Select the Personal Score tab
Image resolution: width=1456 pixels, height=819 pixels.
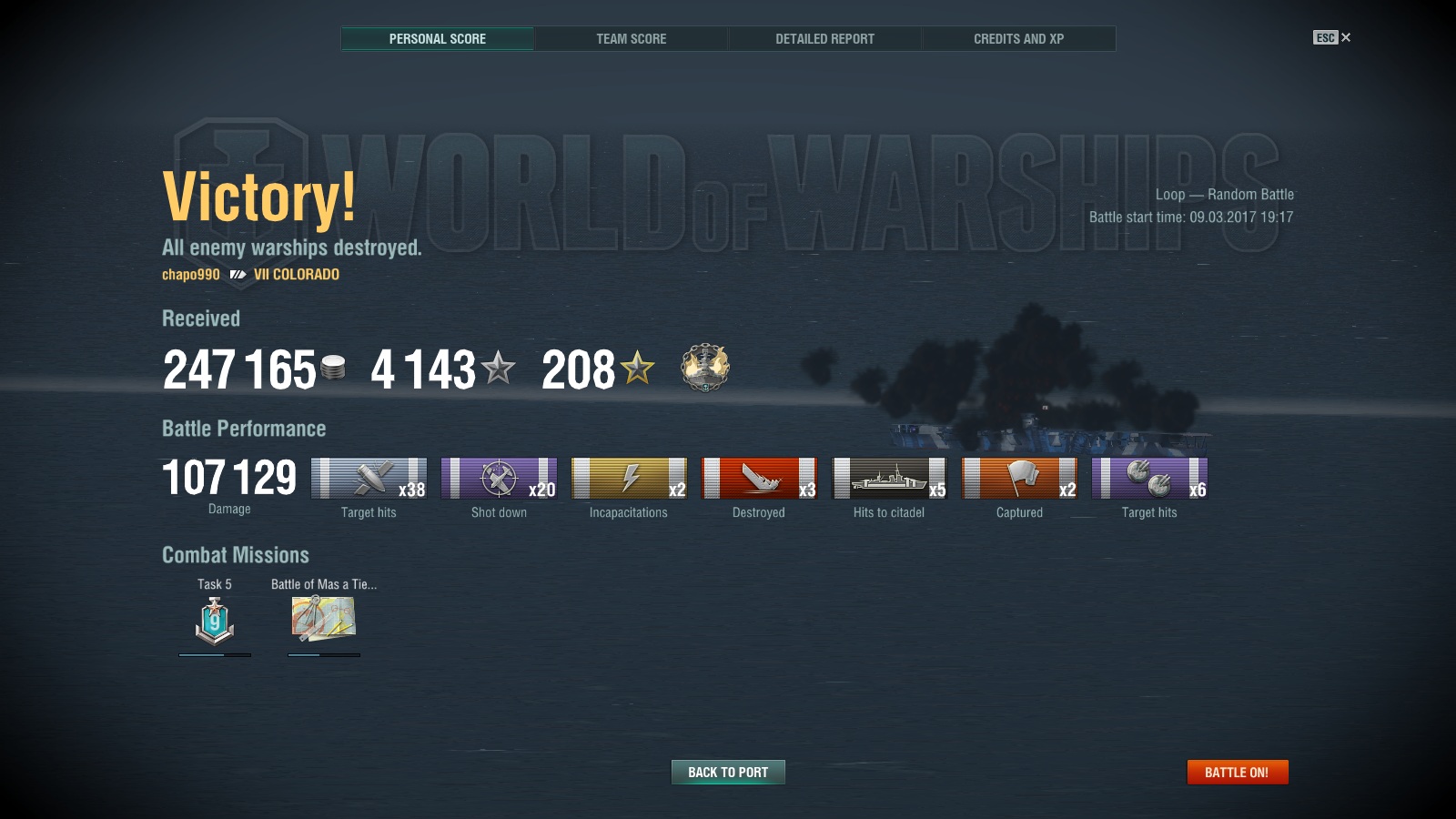tap(438, 39)
